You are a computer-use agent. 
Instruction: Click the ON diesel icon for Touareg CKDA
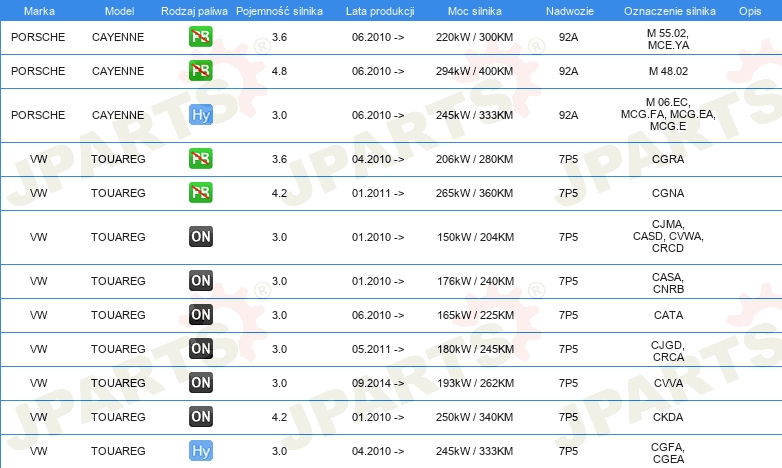tap(200, 417)
